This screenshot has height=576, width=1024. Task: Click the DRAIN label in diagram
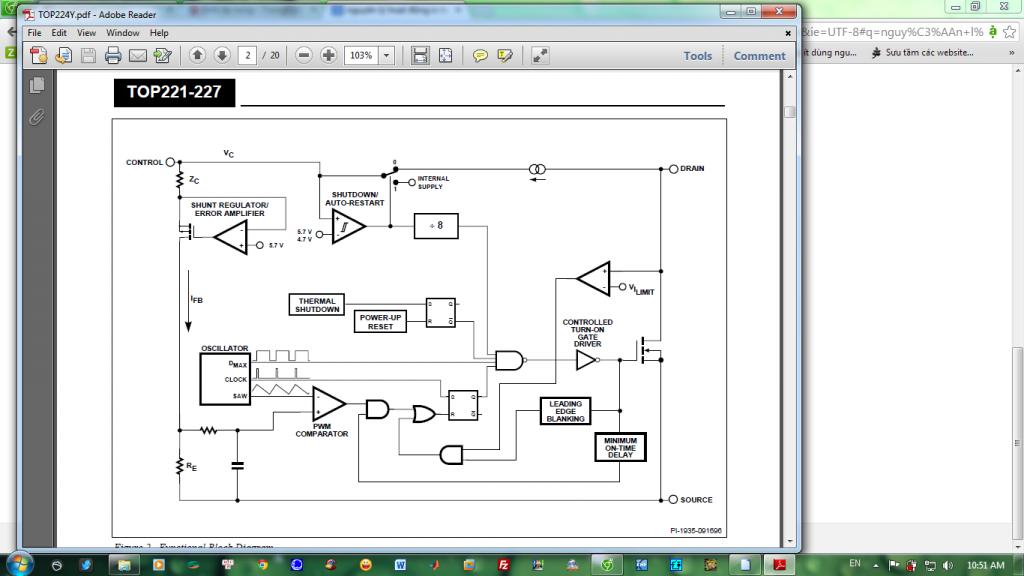click(x=692, y=168)
